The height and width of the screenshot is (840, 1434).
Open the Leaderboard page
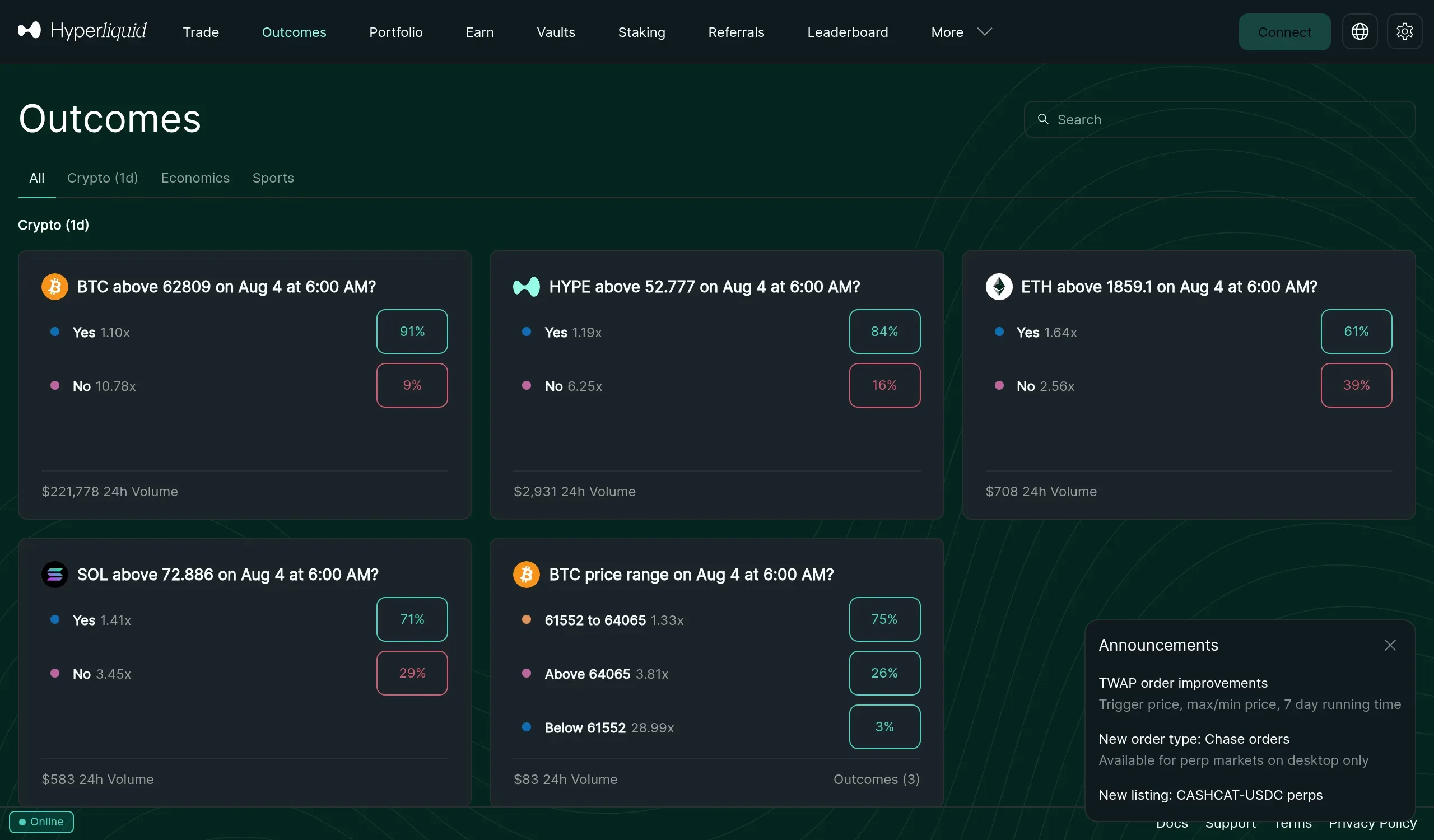tap(848, 32)
